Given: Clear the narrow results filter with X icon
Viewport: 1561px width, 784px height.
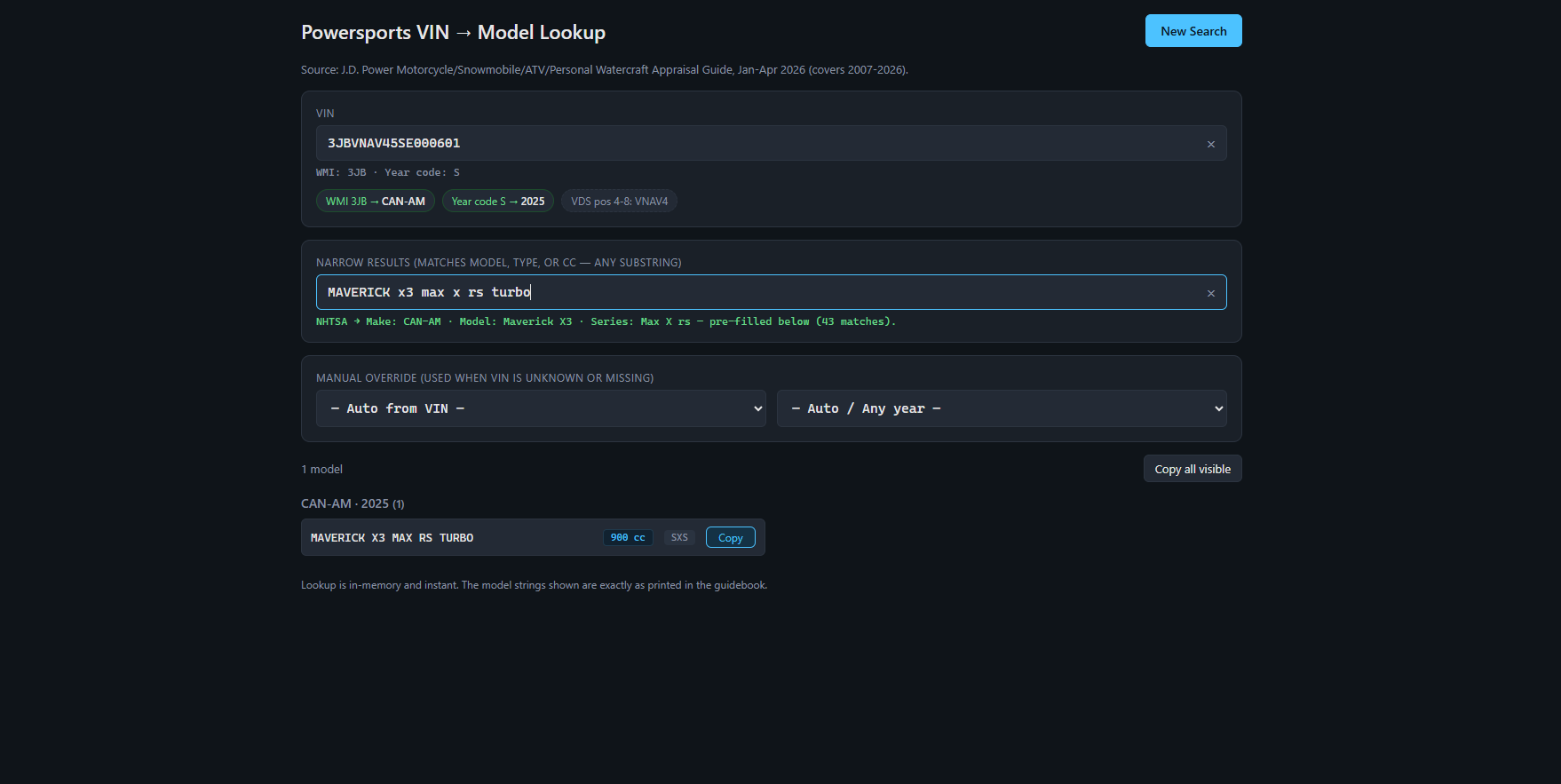Looking at the screenshot, I should coord(1210,293).
